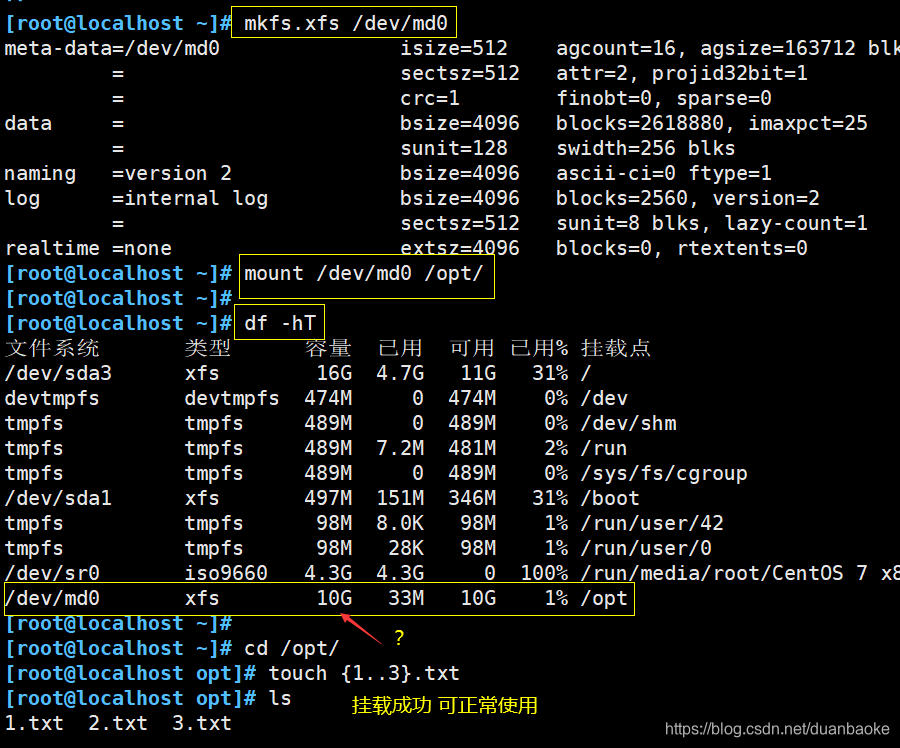The image size is (900, 748).
Task: Click the '1.txt' file name
Action: click(34, 723)
